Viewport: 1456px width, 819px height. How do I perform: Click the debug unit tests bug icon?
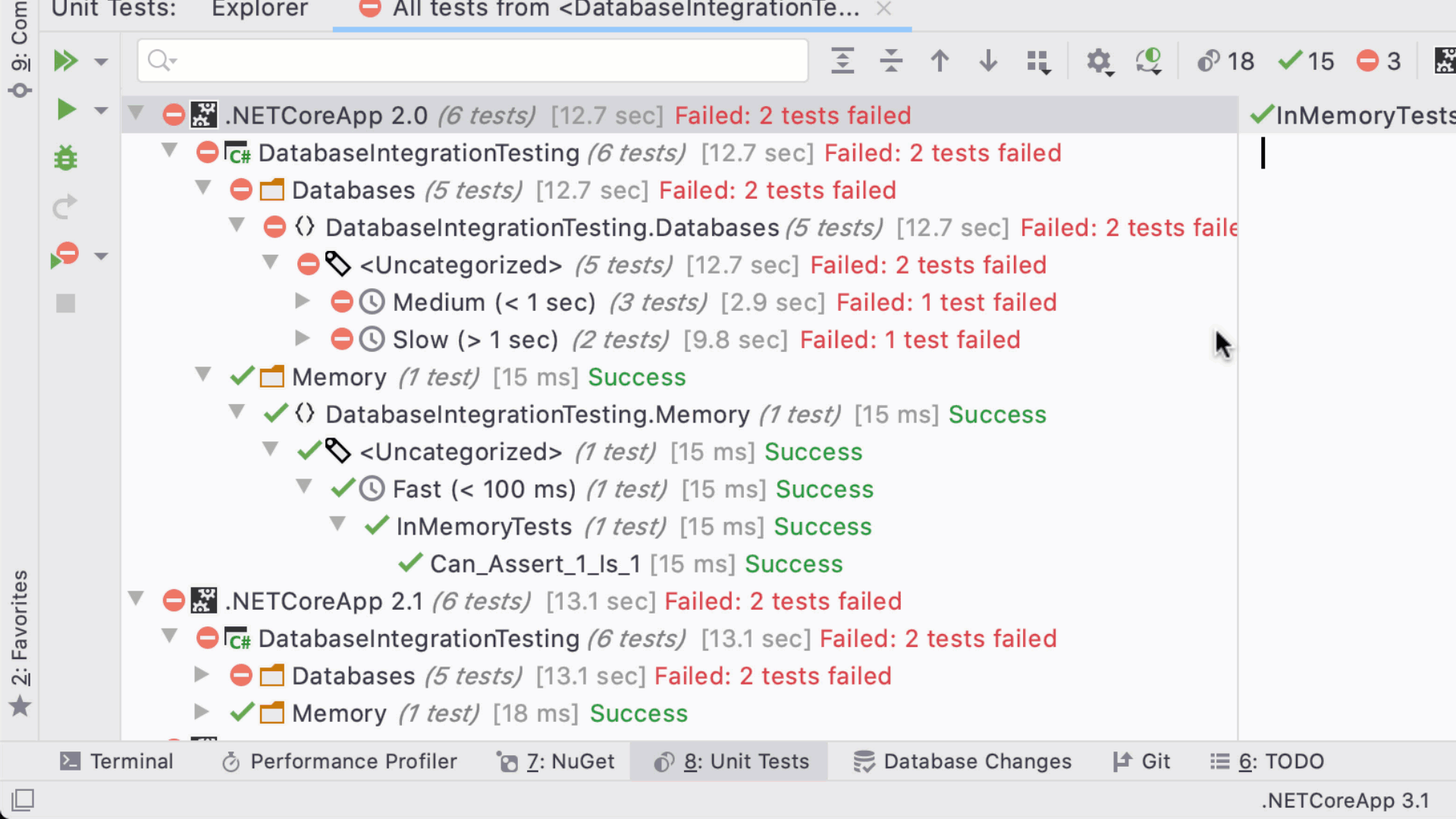tap(66, 158)
